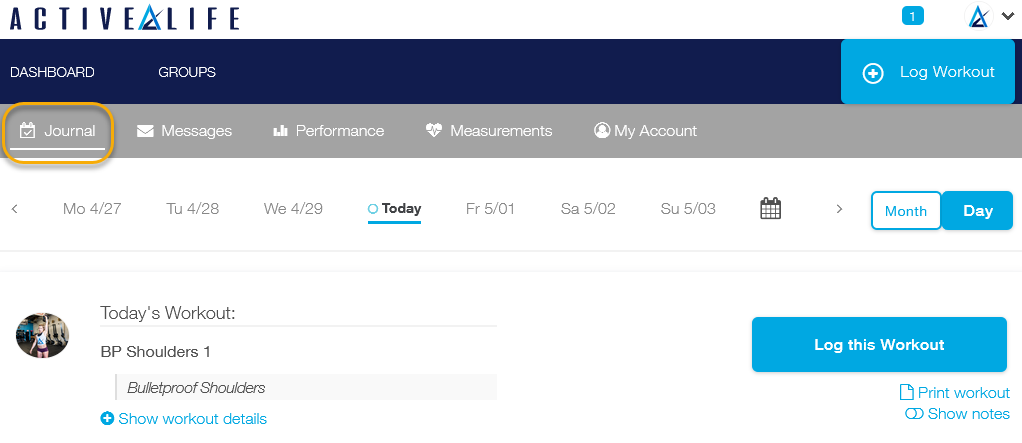Click the coach photo thumbnail

click(42, 336)
